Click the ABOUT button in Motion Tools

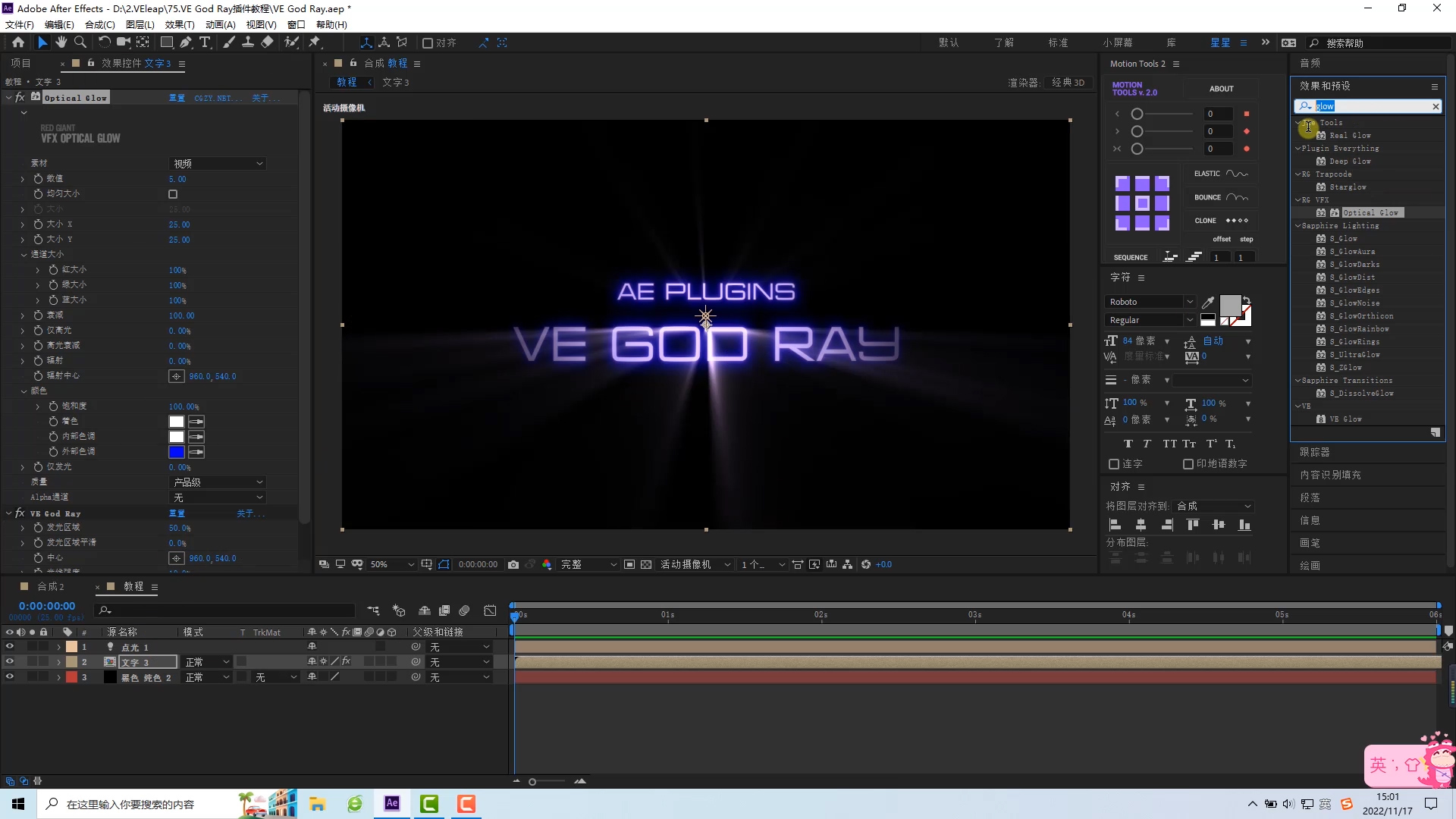(x=1221, y=89)
